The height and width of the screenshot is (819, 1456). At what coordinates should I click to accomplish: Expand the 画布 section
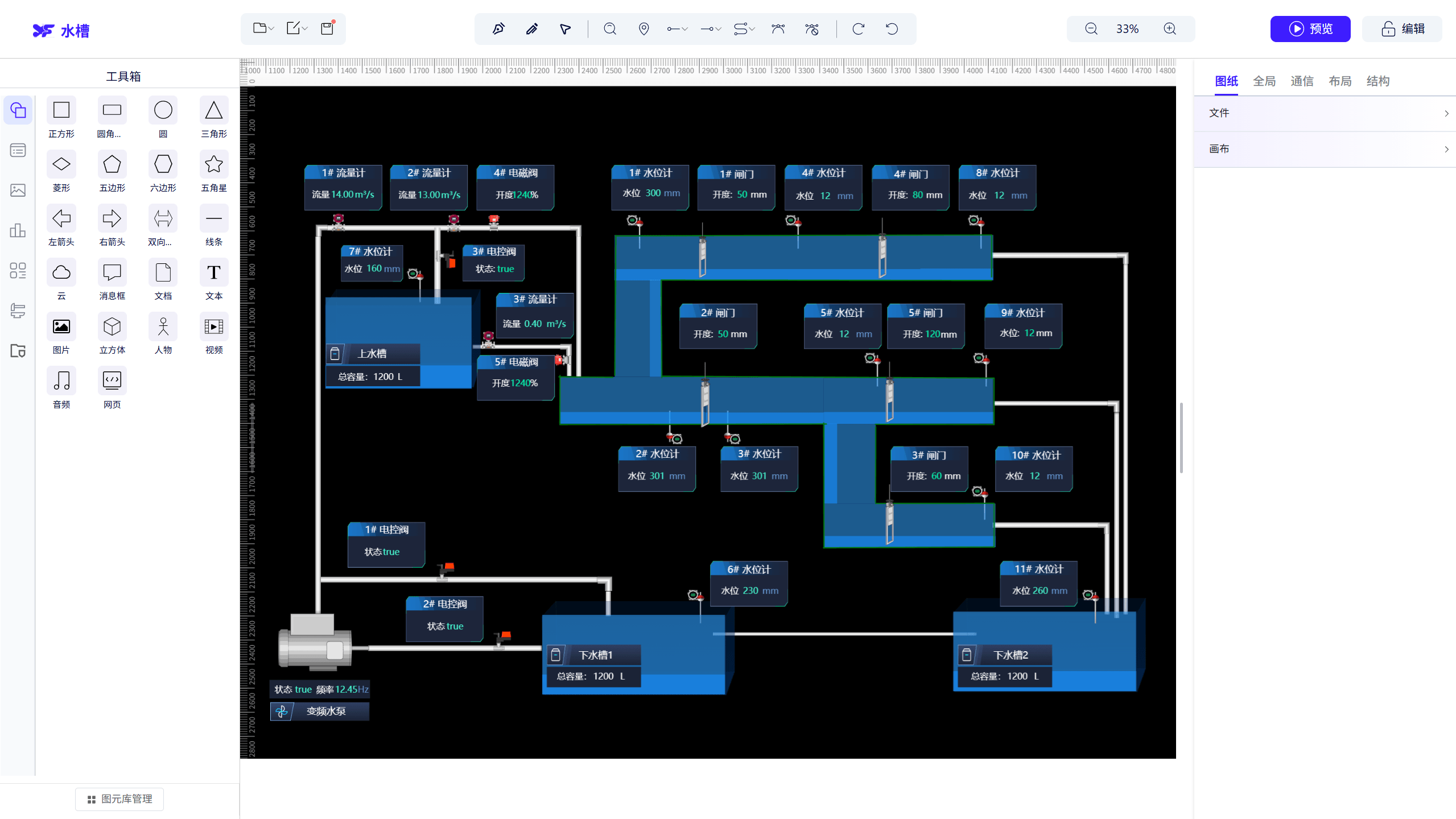(x=1325, y=149)
